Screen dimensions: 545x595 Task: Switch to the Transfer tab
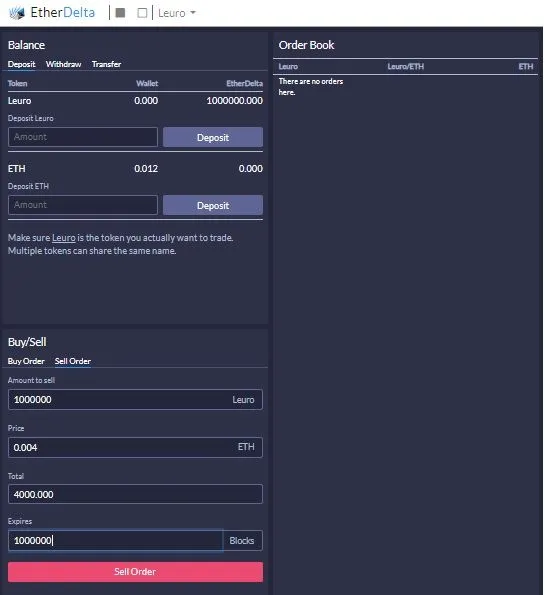pyautogui.click(x=106, y=64)
